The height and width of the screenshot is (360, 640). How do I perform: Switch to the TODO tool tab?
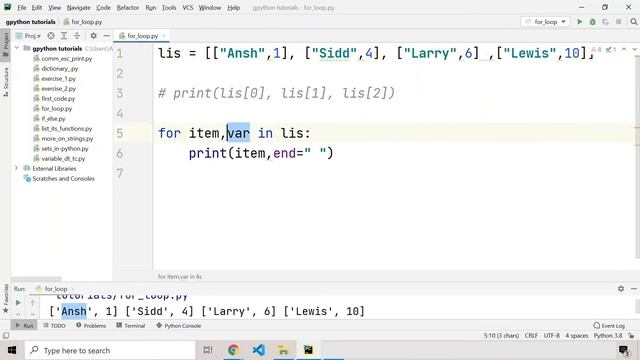tap(54, 325)
